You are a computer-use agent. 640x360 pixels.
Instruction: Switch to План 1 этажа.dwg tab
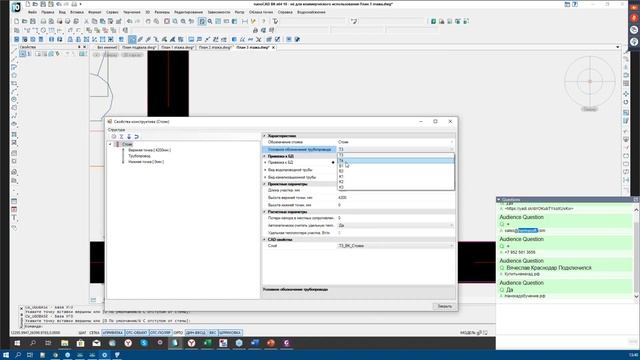point(177,47)
